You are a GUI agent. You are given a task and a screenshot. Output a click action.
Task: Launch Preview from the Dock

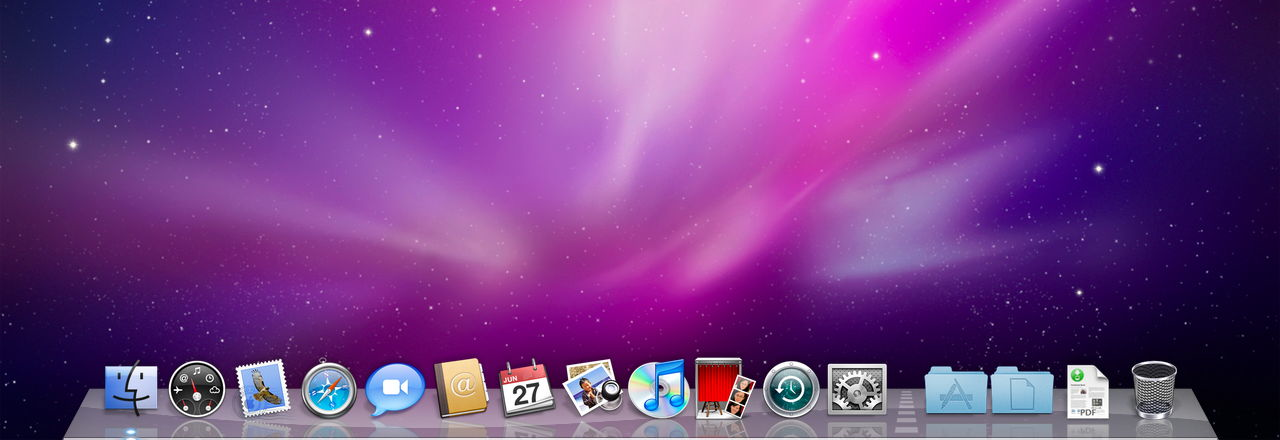(594, 388)
